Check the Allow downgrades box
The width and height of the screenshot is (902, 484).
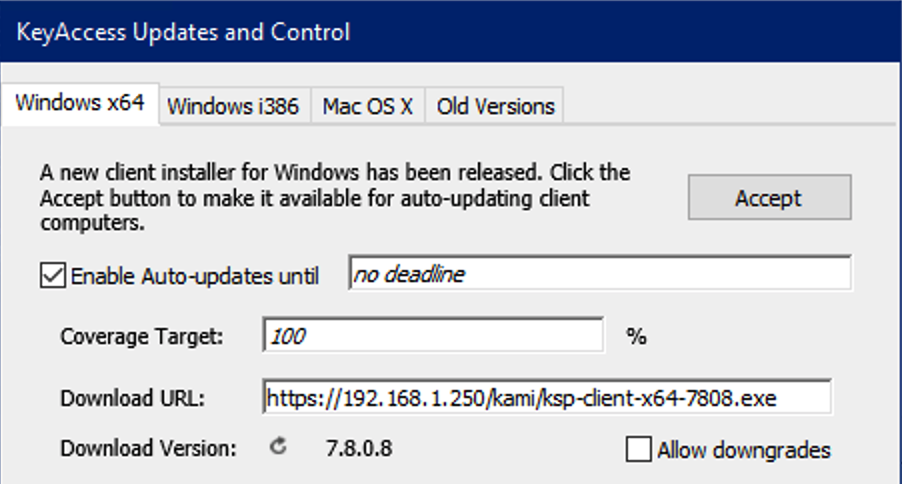[x=639, y=449]
